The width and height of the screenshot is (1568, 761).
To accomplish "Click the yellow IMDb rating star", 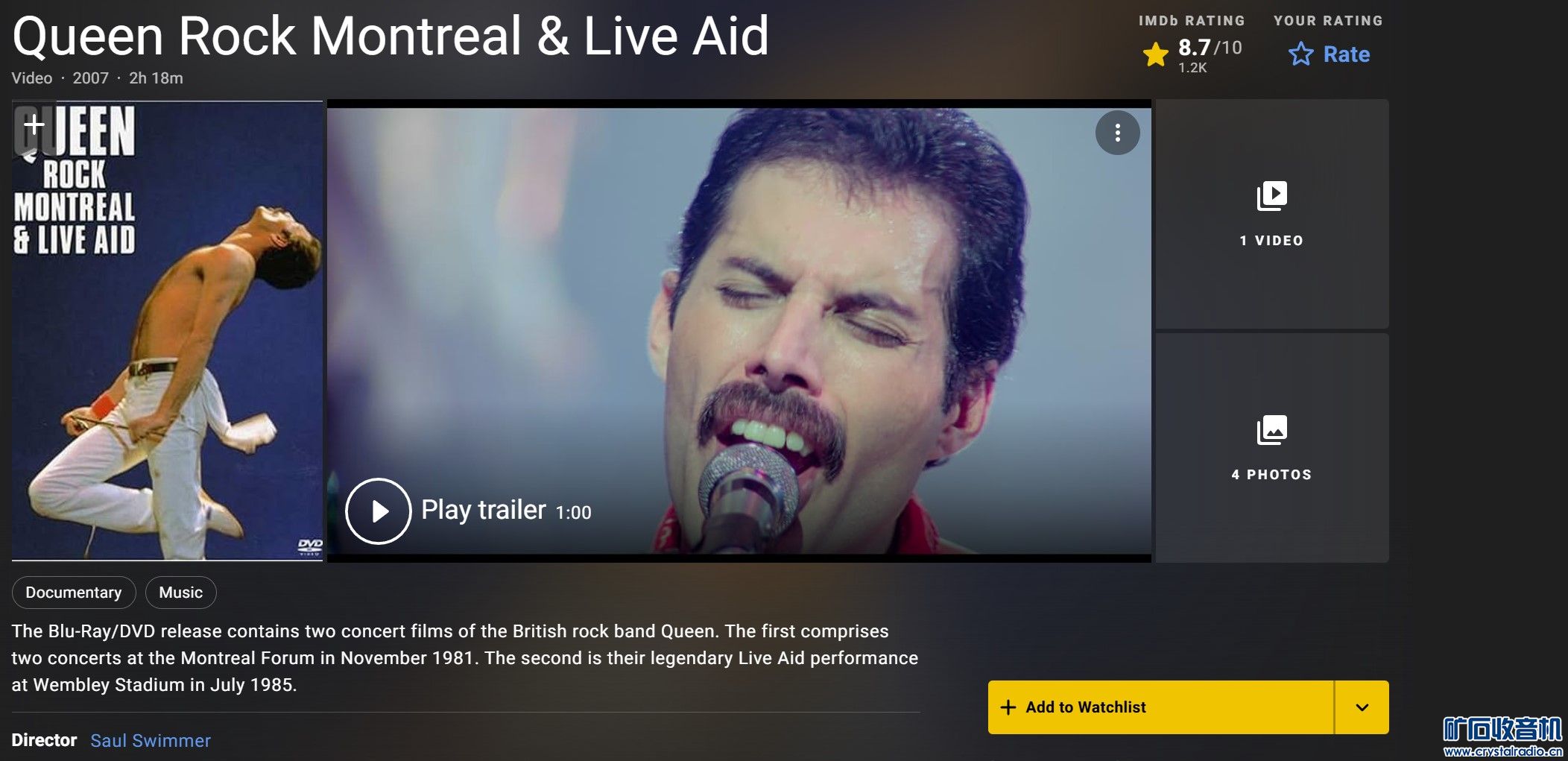I will (1155, 54).
